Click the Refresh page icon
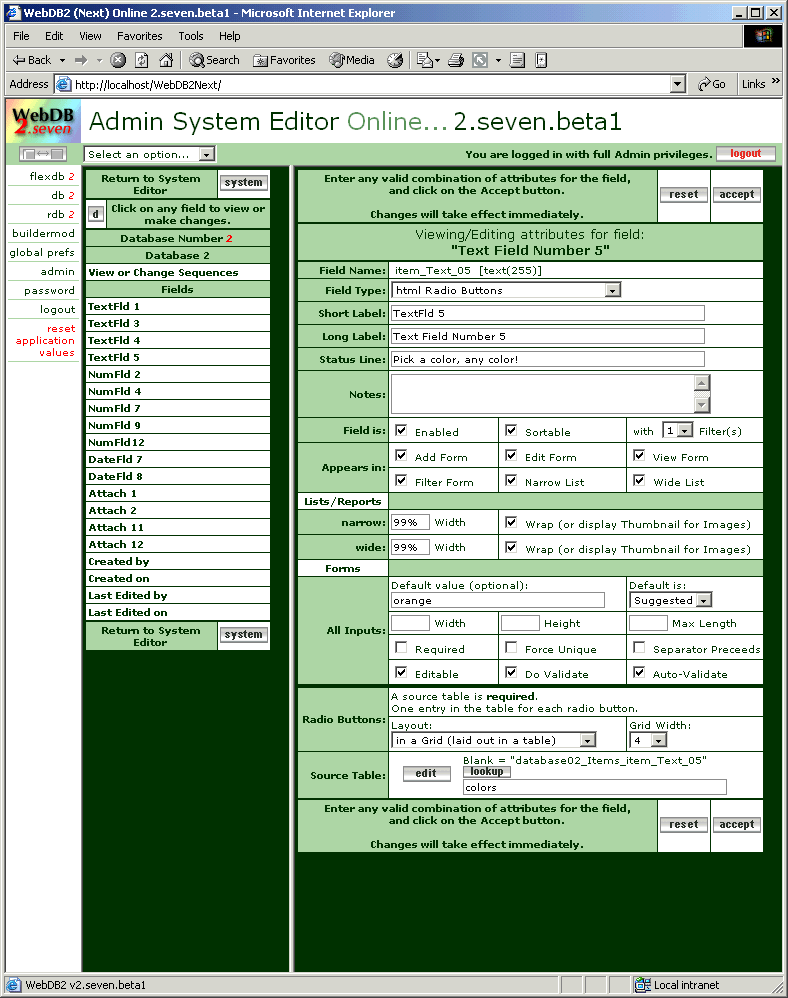This screenshot has width=788, height=998. [142, 60]
